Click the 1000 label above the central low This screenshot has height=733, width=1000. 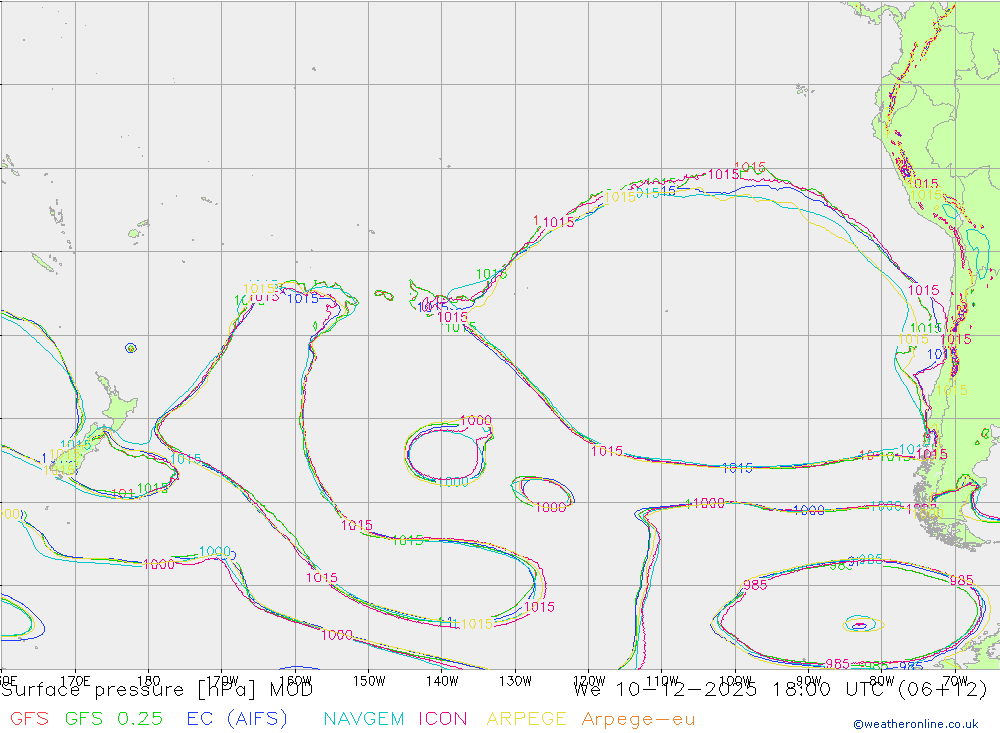coord(476,420)
